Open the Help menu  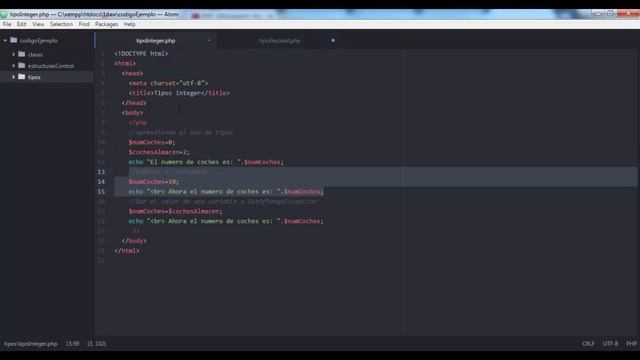(129, 24)
